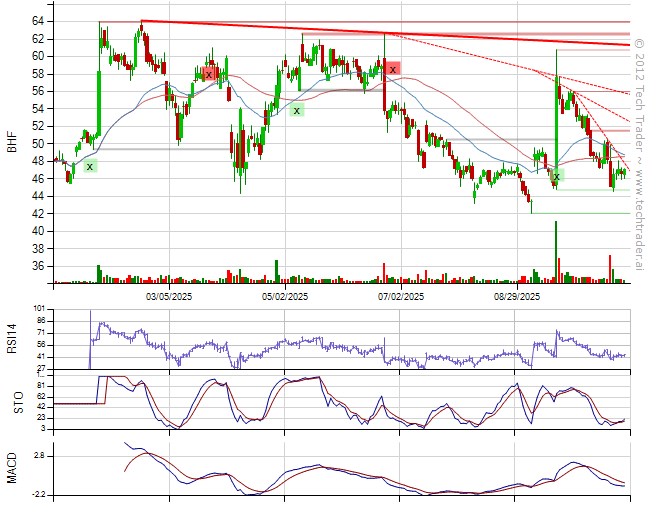This screenshot has height=514, width=657.
Task: Click the tallest green volume bar
Action: click(x=556, y=252)
